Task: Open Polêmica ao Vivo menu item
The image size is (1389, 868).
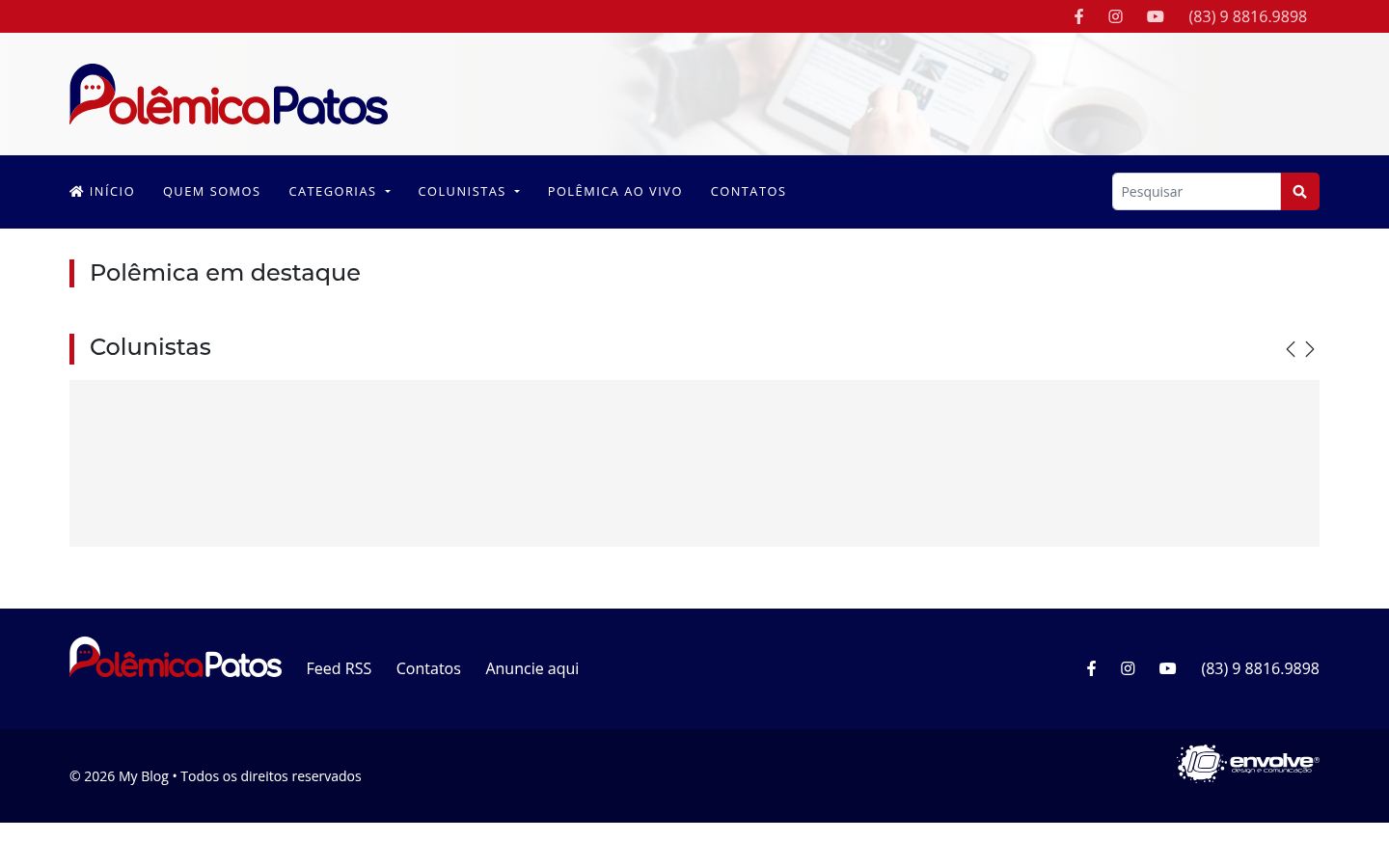Action: (x=614, y=191)
